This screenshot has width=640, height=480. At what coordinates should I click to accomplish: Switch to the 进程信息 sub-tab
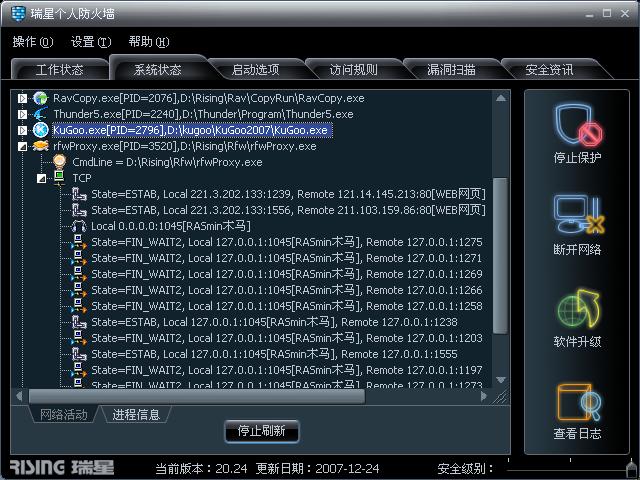point(136,415)
